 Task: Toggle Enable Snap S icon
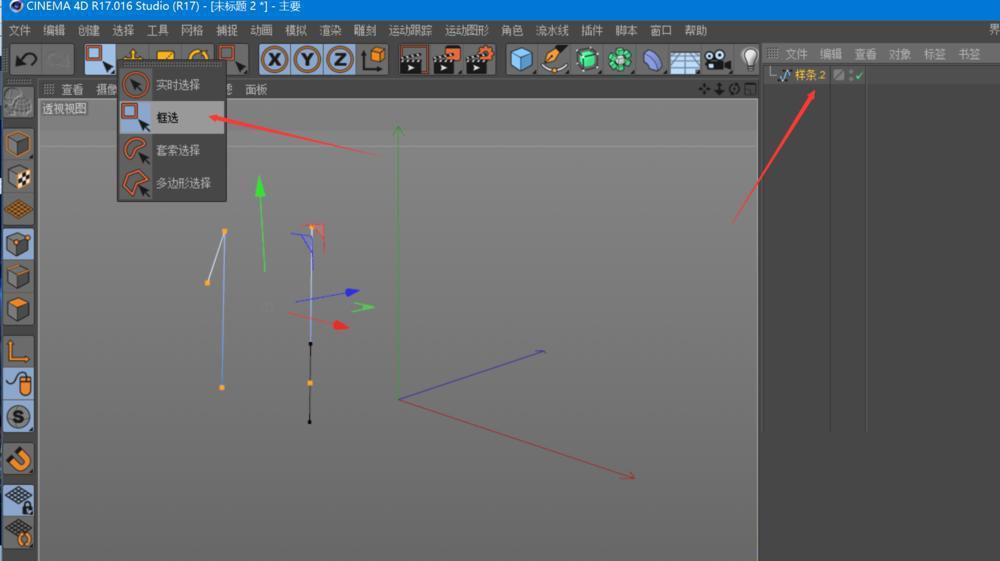pos(18,417)
